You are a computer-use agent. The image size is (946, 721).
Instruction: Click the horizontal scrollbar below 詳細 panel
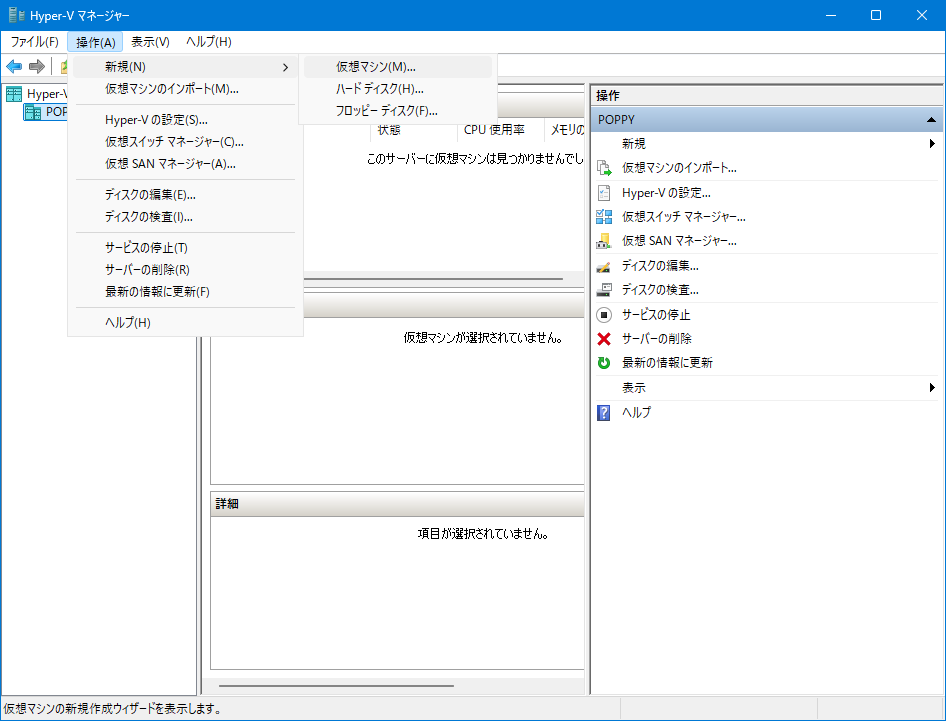336,686
